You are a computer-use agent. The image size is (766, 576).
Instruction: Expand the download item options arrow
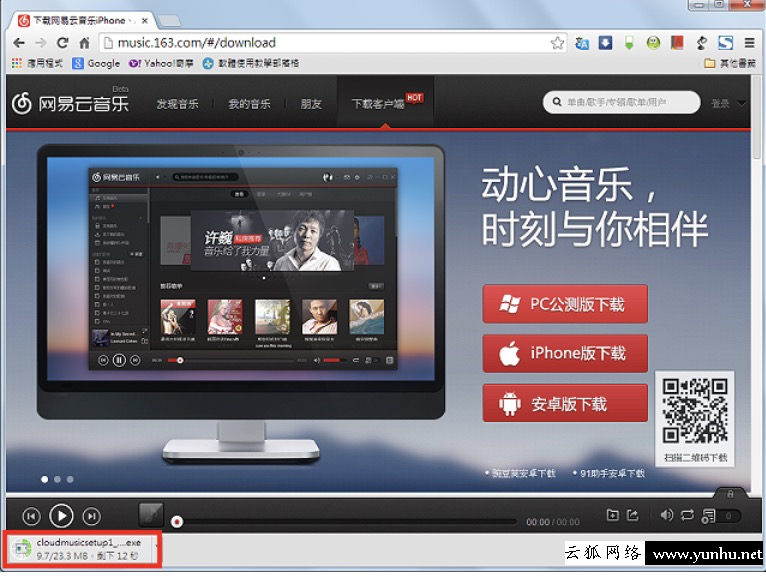pos(156,546)
